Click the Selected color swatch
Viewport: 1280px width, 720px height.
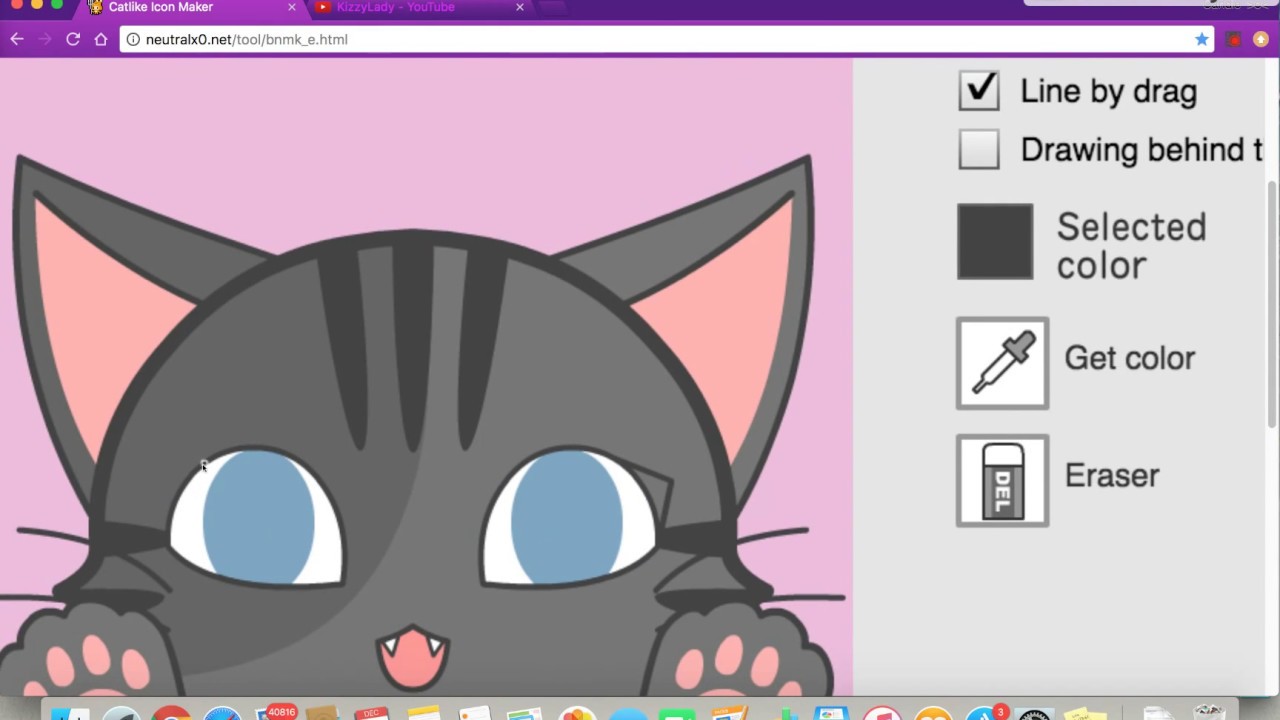pyautogui.click(x=994, y=241)
